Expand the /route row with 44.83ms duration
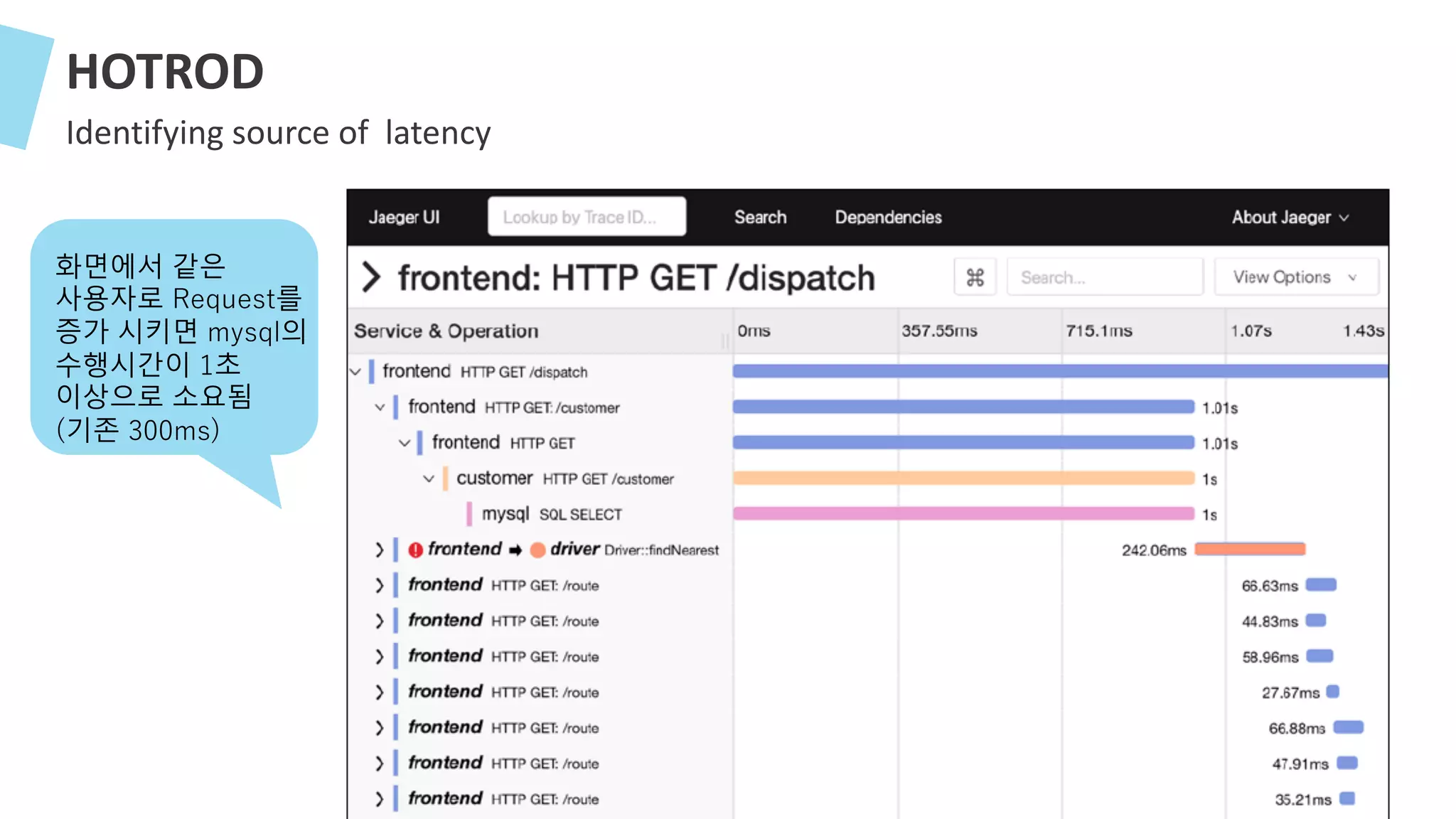 tap(380, 621)
